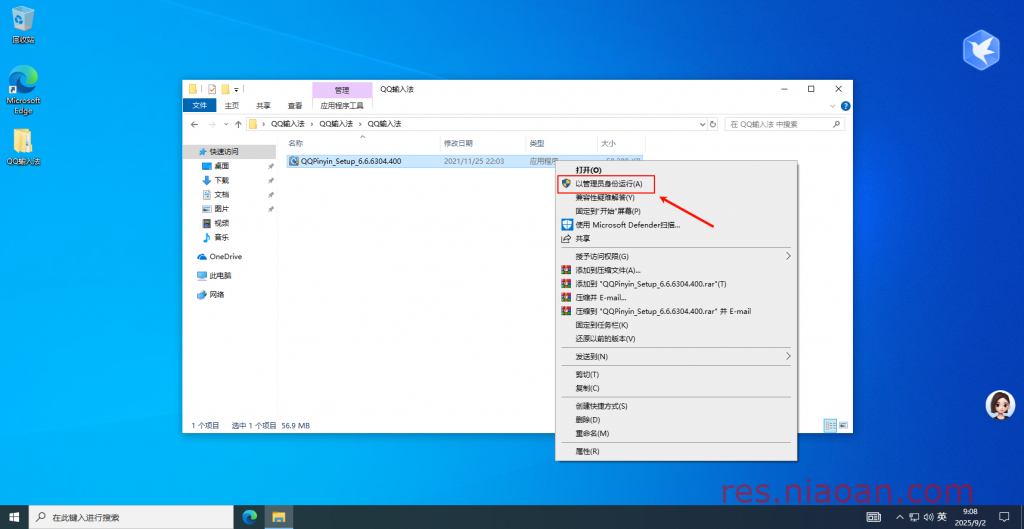Image resolution: width=1024 pixels, height=529 pixels.
Task: Choose 剪切(T) in the context menu
Action: coord(676,374)
